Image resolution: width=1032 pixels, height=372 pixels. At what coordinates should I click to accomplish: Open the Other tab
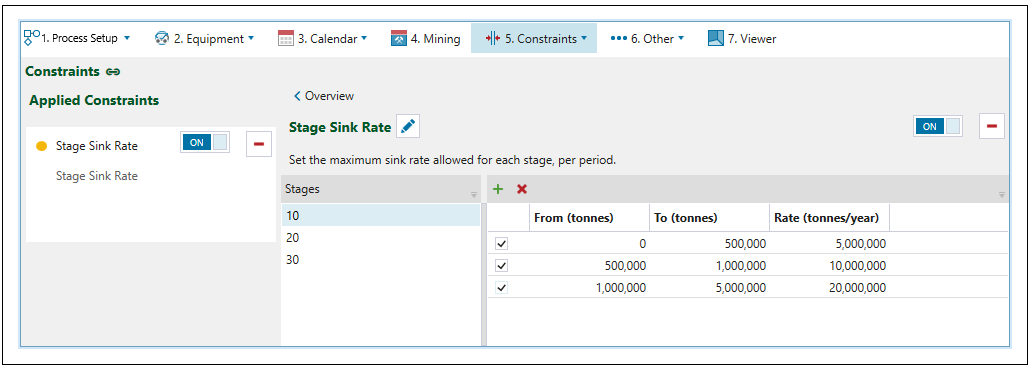[647, 39]
